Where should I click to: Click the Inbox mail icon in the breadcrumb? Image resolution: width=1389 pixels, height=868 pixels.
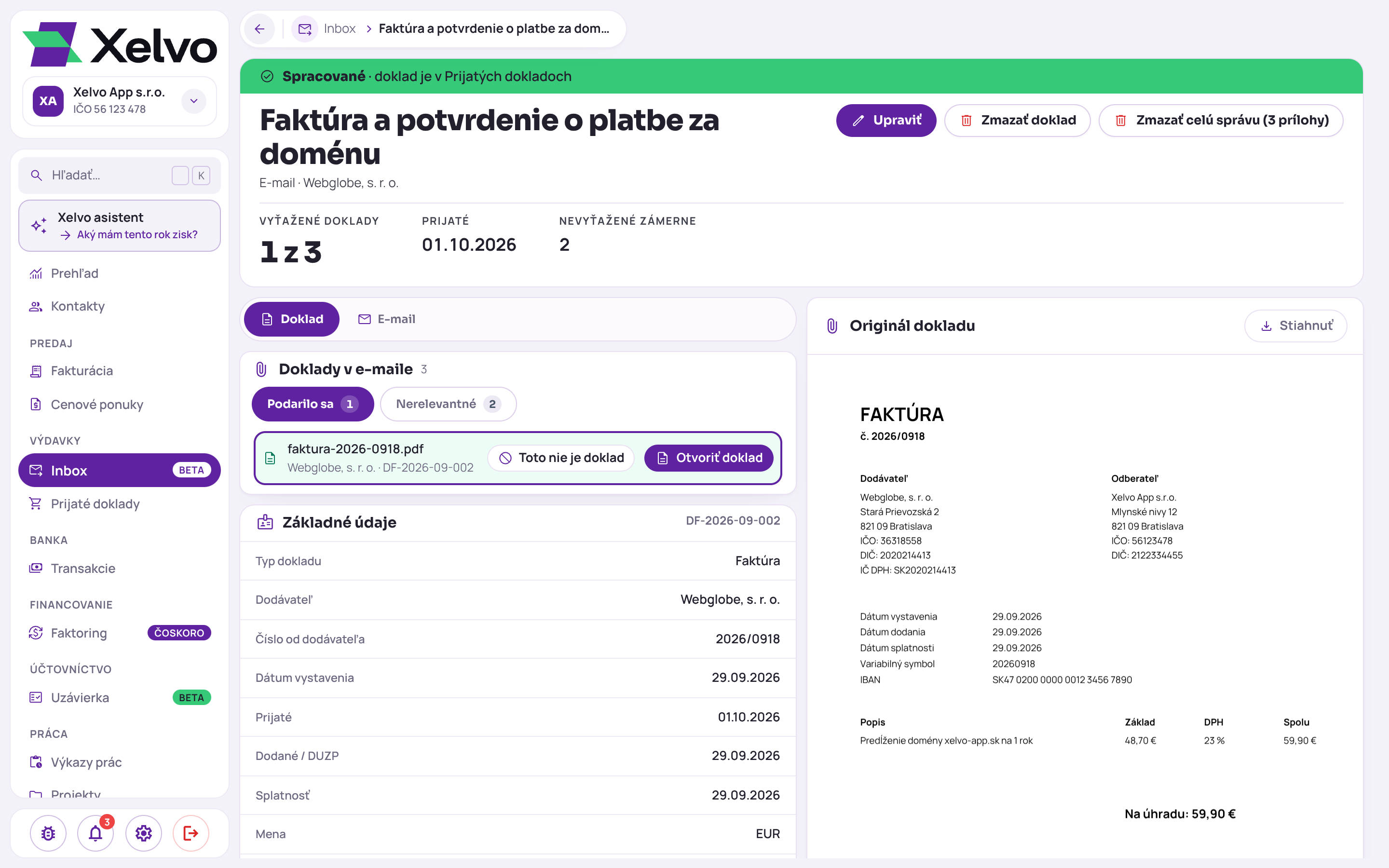[305, 29]
